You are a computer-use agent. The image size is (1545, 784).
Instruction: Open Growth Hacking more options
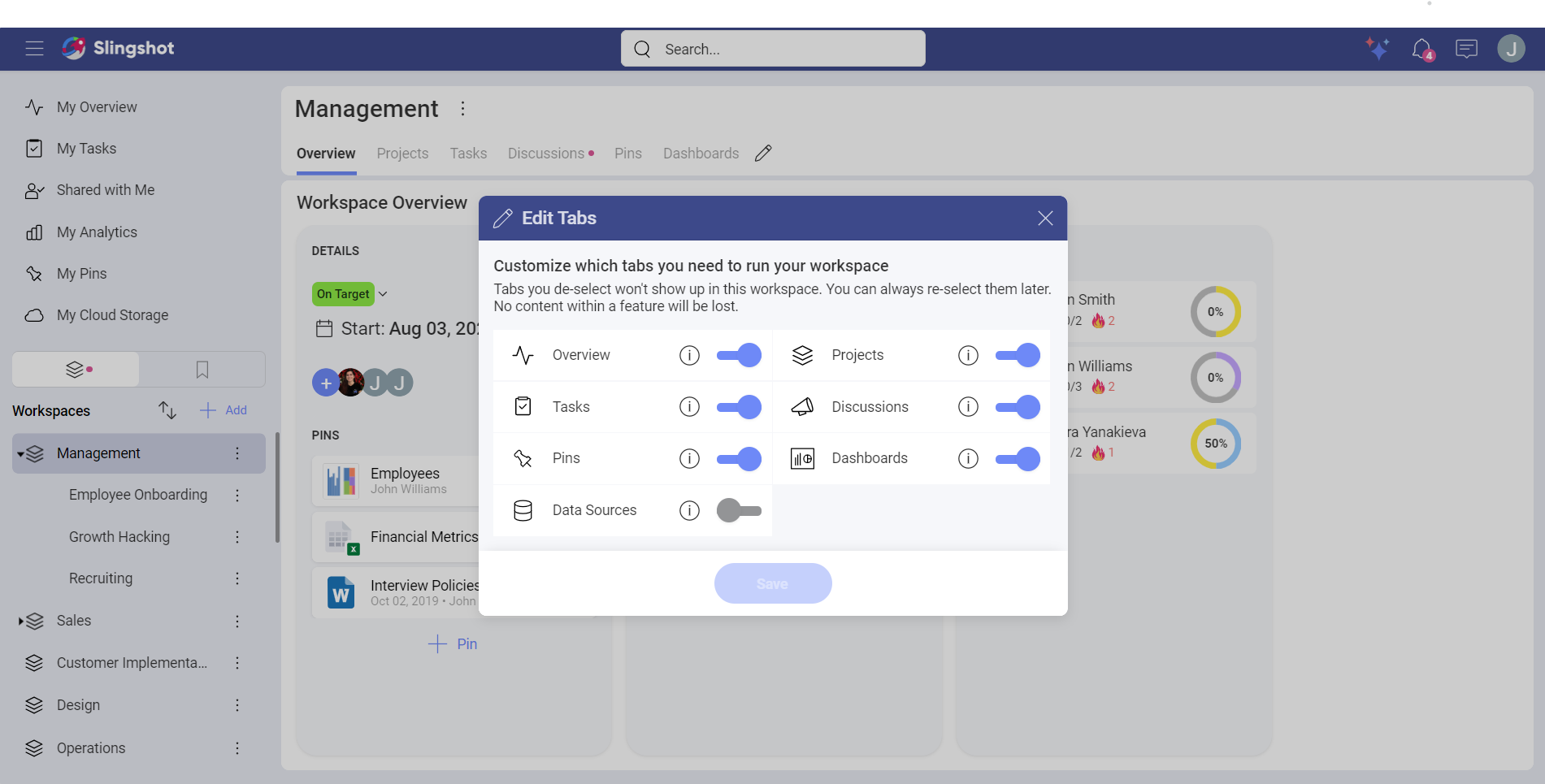click(237, 537)
